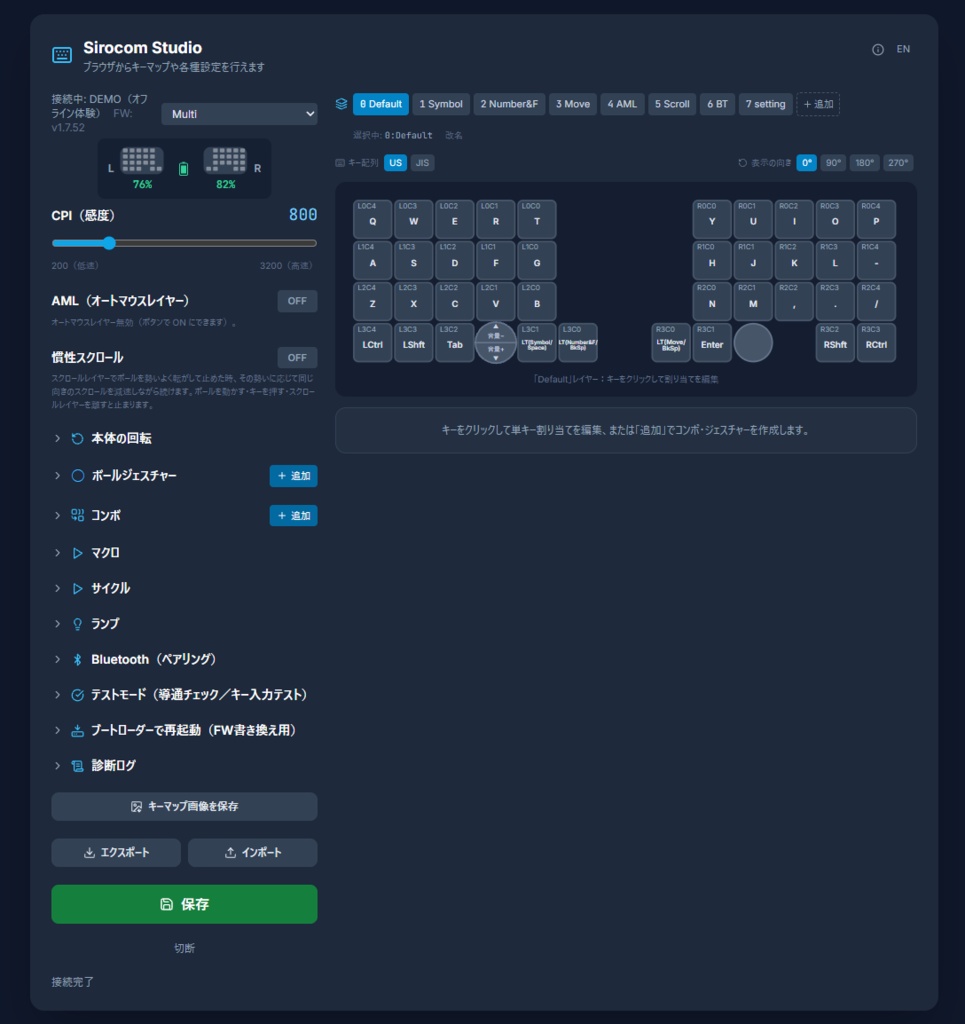This screenshot has height=1024, width=965.
Task: Click the 切断 disconnect link
Action: [184, 948]
